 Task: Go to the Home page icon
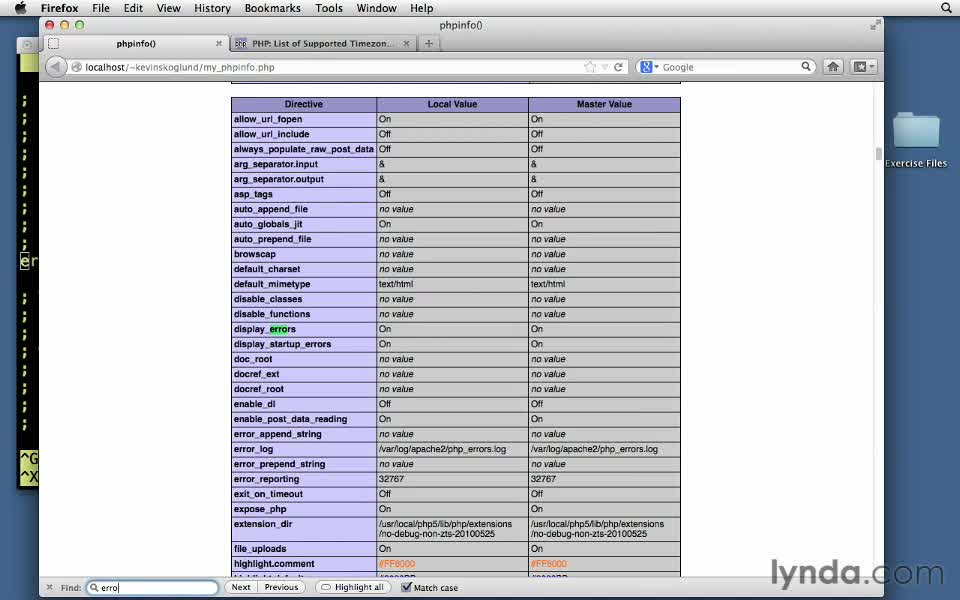point(833,67)
